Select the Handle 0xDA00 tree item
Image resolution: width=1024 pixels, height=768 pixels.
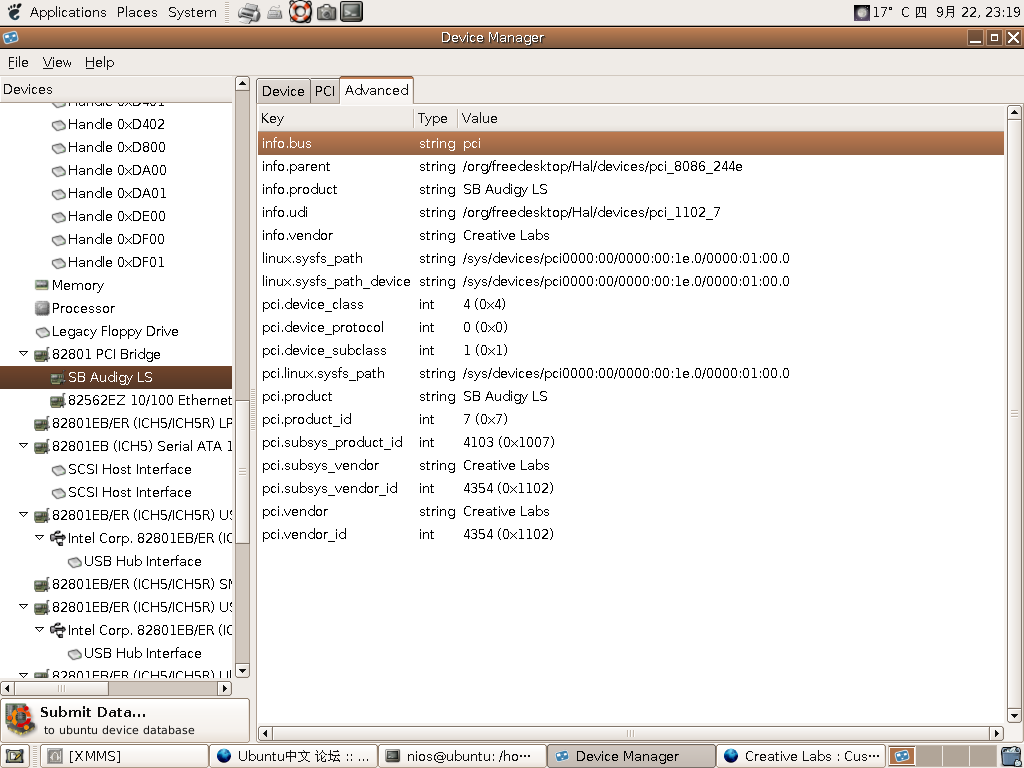coord(117,170)
